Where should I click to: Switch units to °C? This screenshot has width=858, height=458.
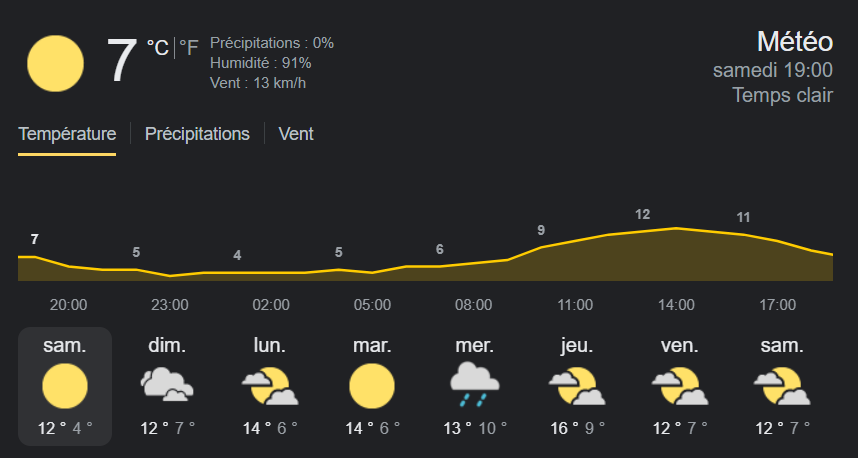point(157,48)
